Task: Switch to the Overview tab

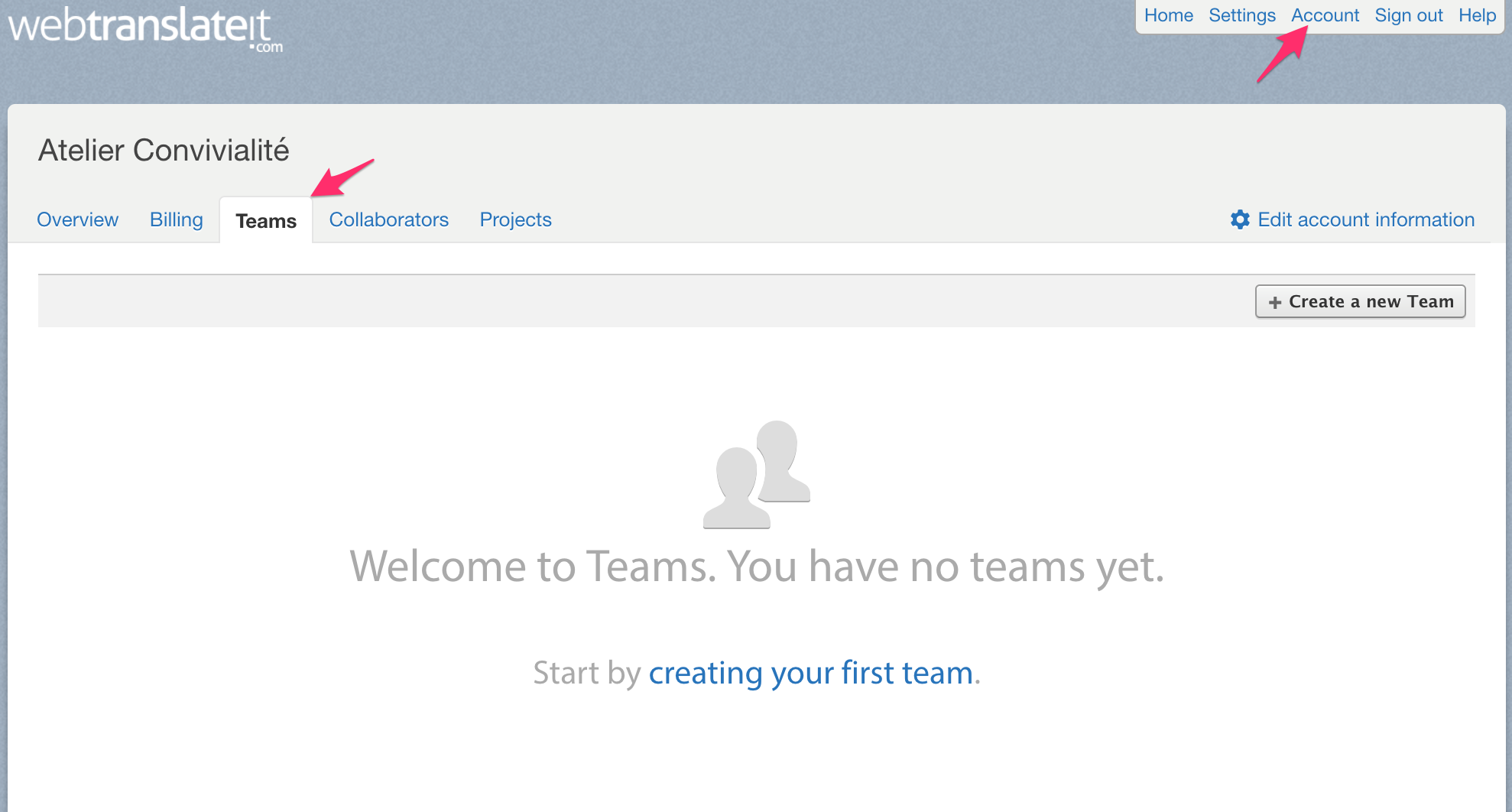Action: [x=77, y=220]
